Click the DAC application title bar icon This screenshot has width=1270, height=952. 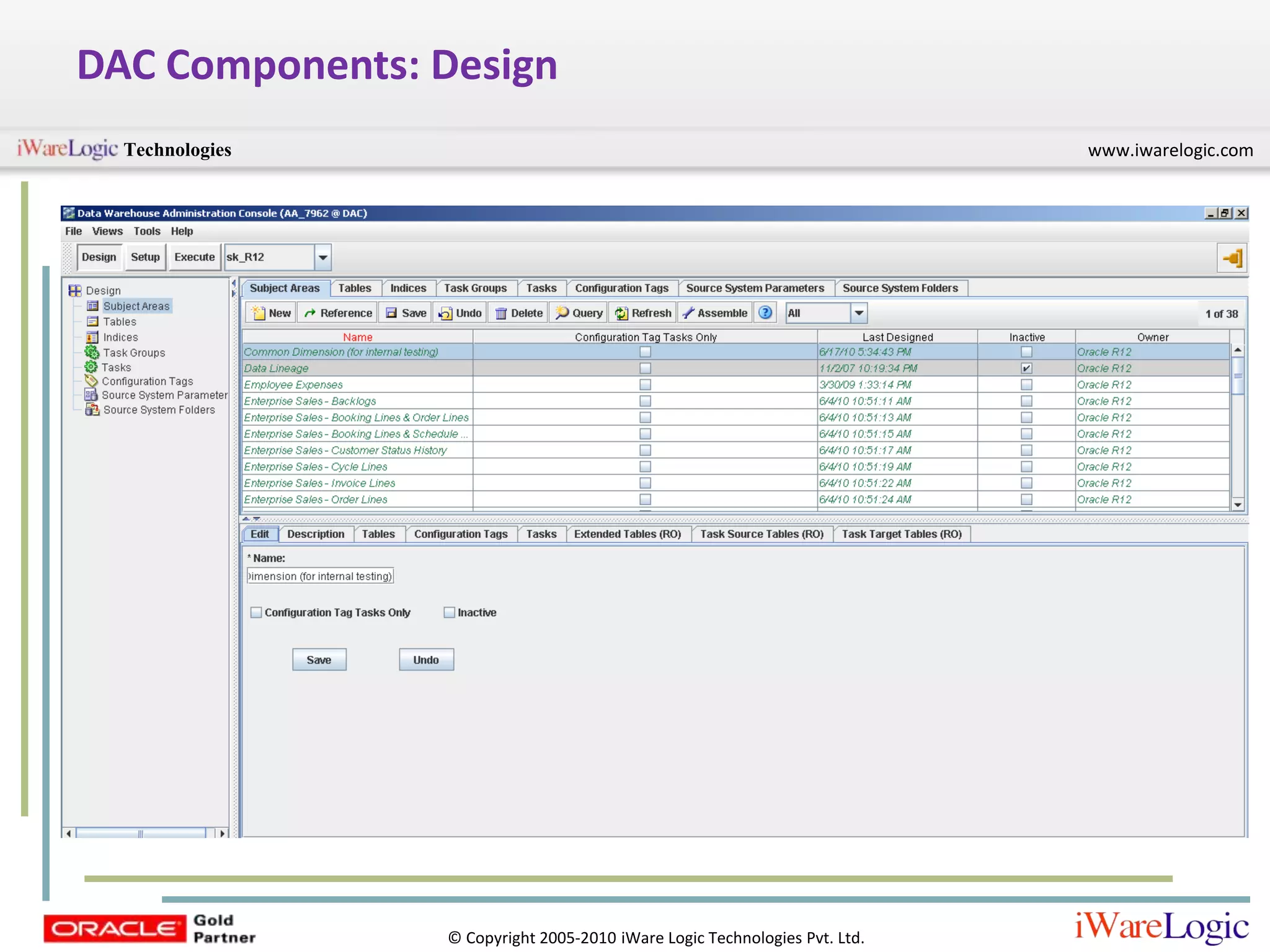click(x=69, y=213)
